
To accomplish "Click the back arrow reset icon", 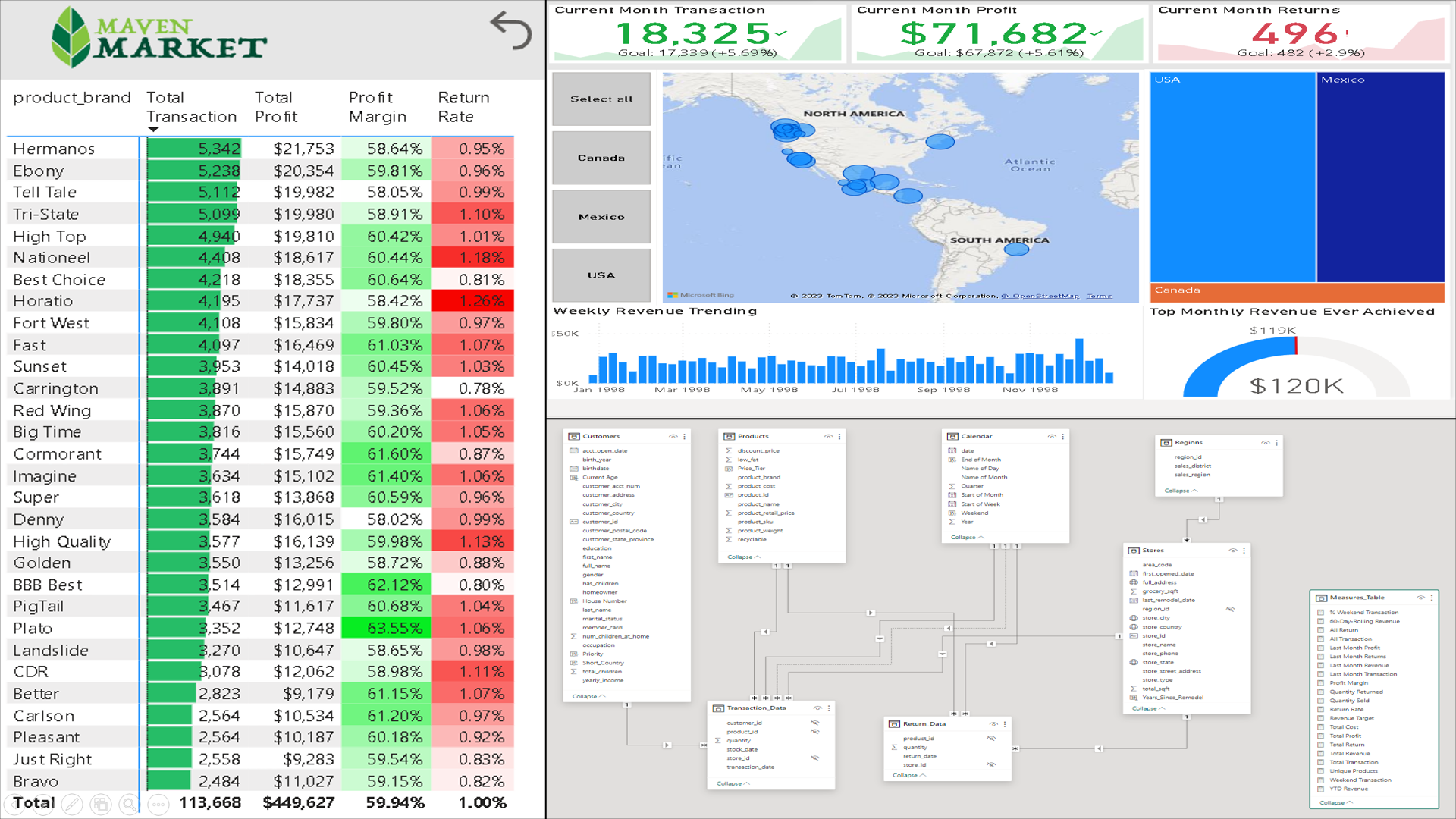I will pos(511,31).
